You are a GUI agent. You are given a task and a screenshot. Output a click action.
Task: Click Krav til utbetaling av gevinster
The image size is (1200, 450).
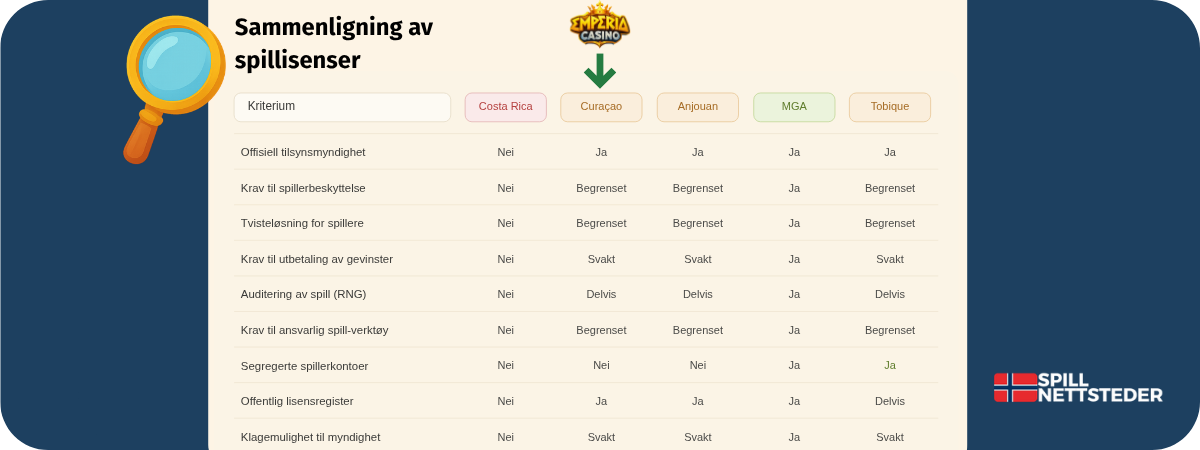[317, 259]
